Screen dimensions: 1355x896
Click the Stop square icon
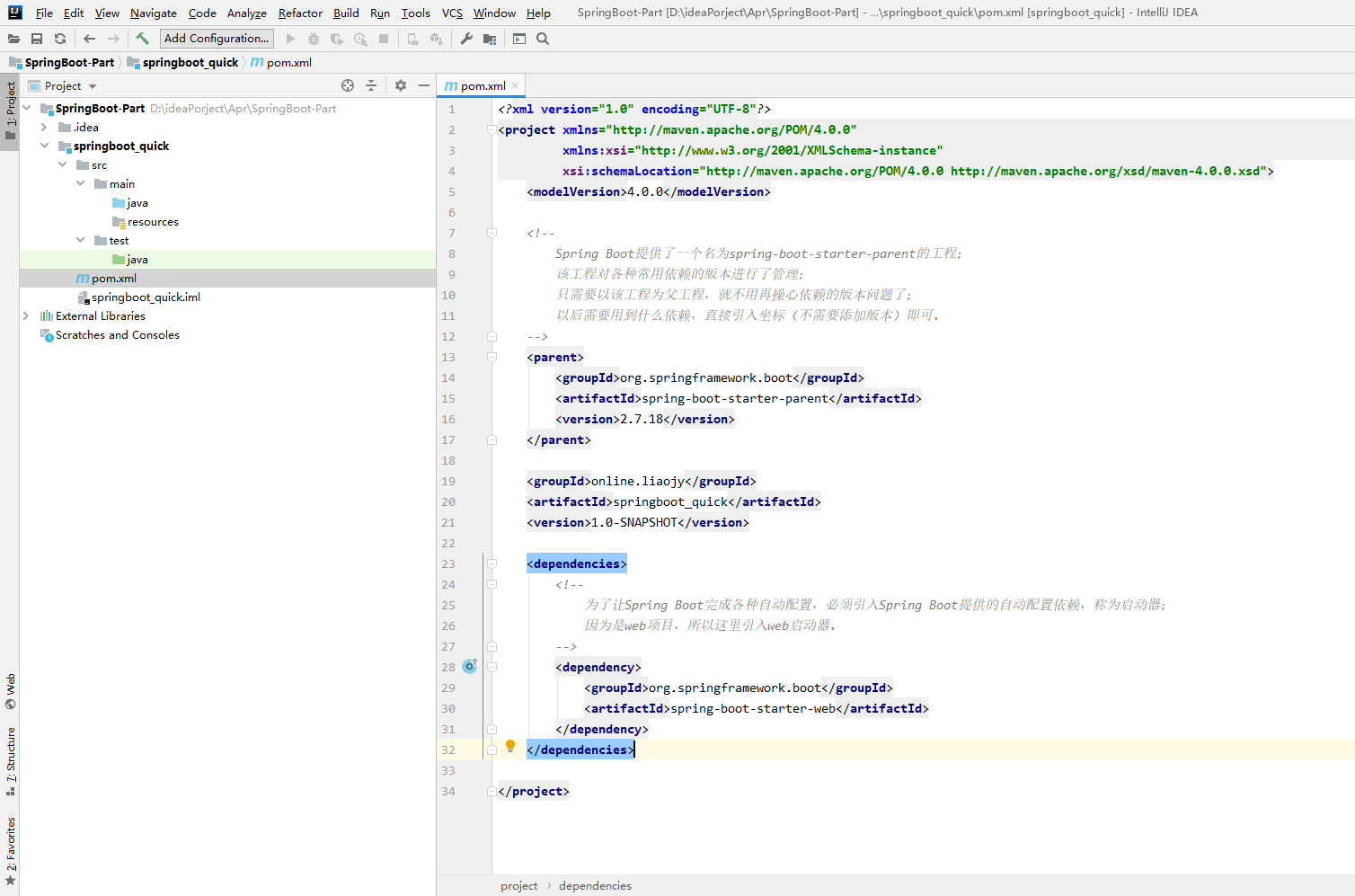[x=384, y=39]
